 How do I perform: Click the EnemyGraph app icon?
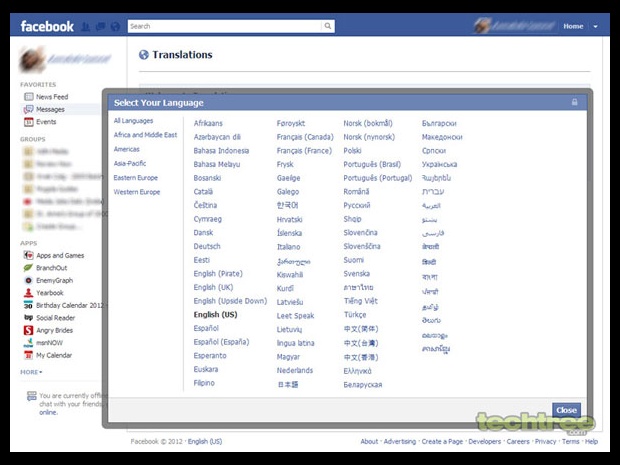[28, 280]
